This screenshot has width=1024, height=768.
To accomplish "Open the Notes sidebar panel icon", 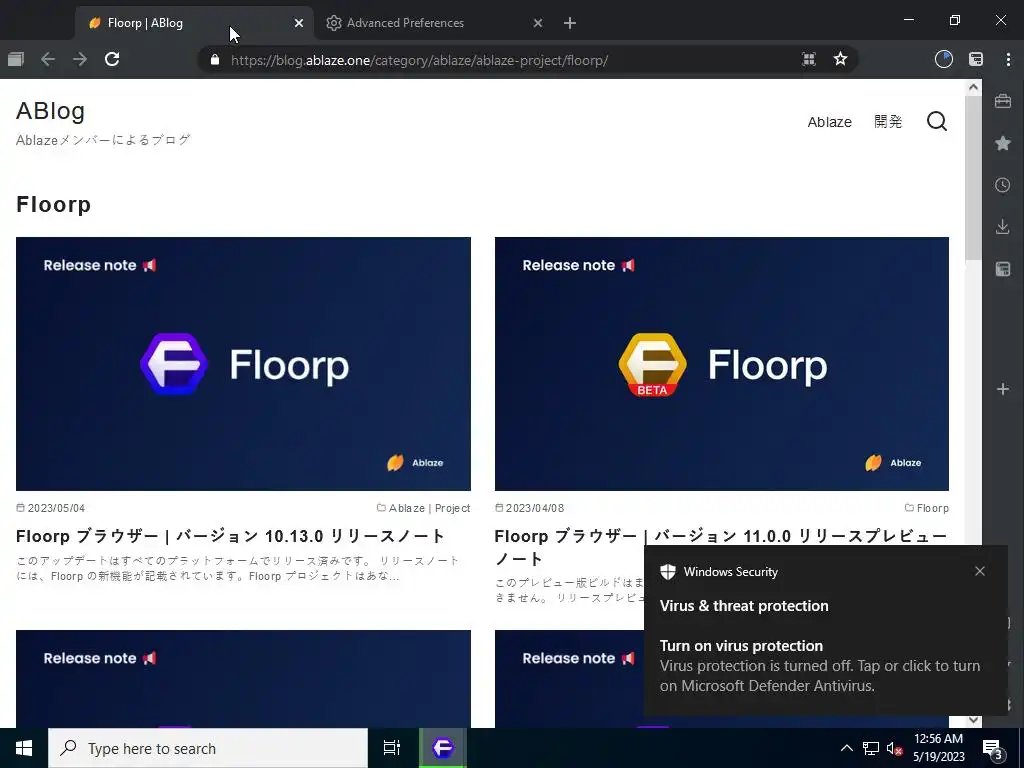I will [1003, 268].
